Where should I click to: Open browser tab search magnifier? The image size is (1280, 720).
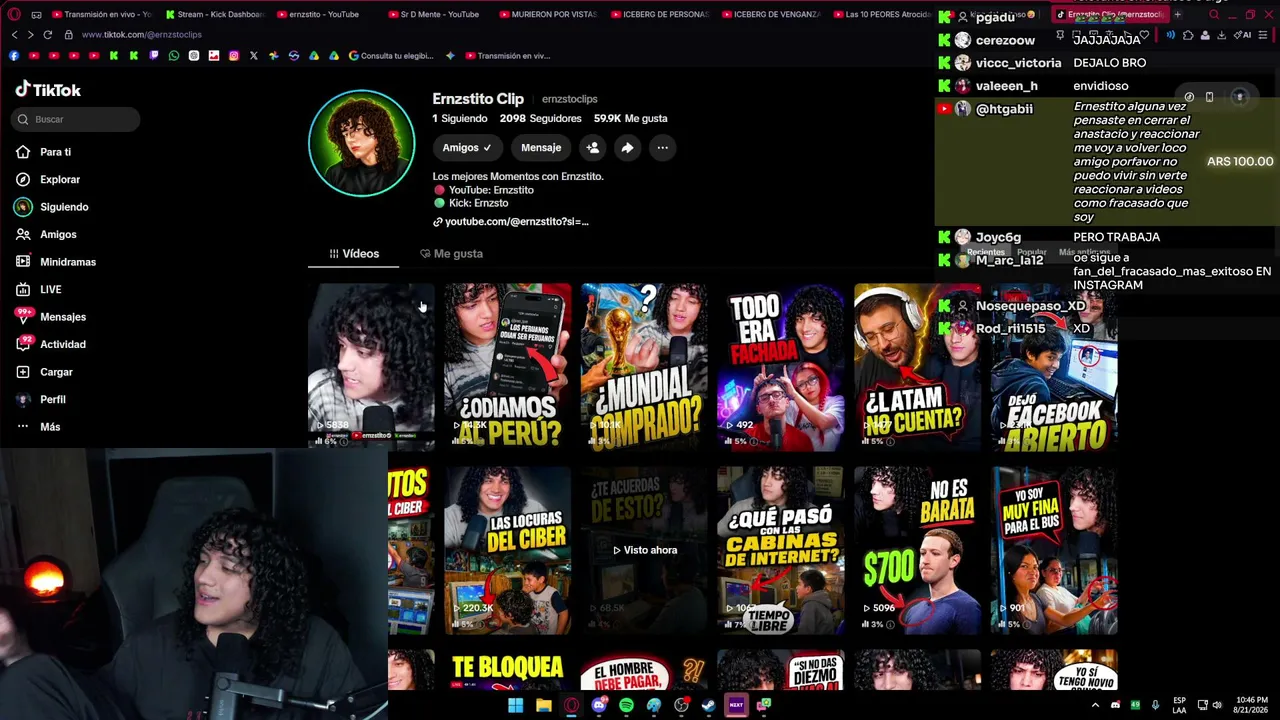pyautogui.click(x=1214, y=15)
